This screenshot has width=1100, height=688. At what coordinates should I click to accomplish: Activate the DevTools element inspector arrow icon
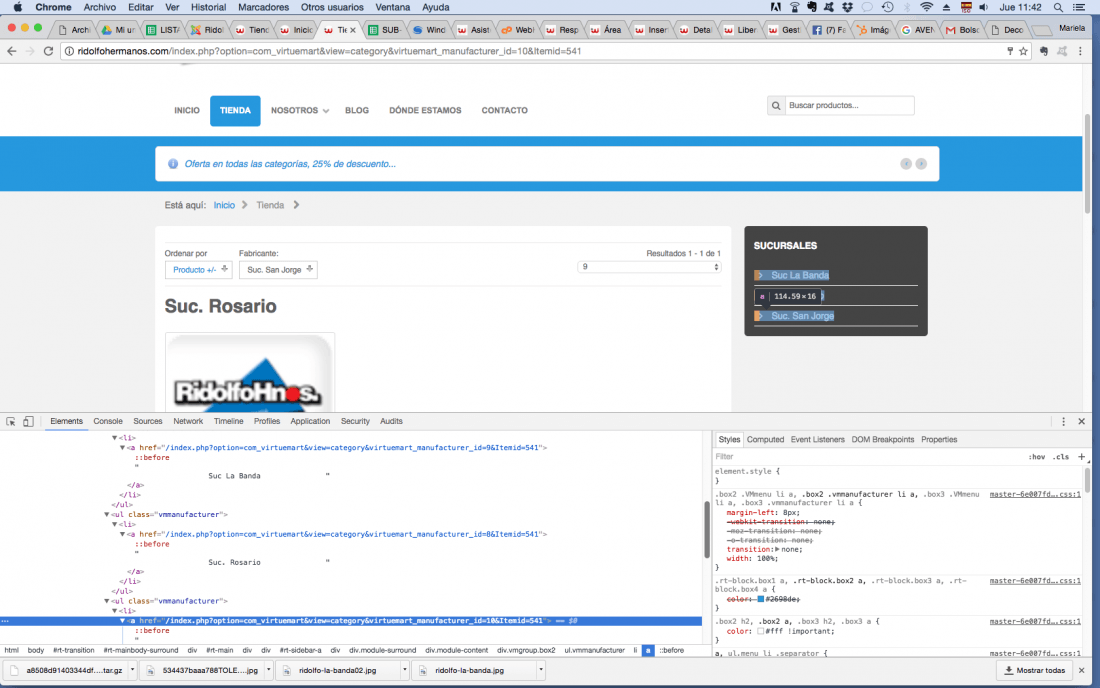[11, 421]
